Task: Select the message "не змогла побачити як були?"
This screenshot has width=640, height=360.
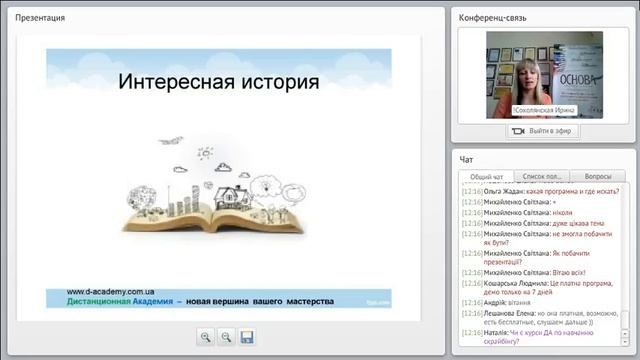Action: pos(537,238)
